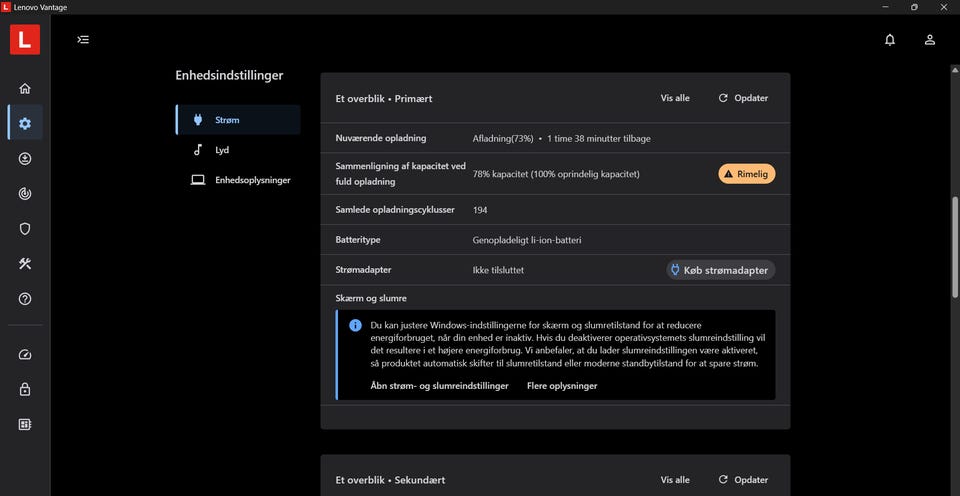Open notifications bell
This screenshot has height=496, width=960.
[x=890, y=40]
